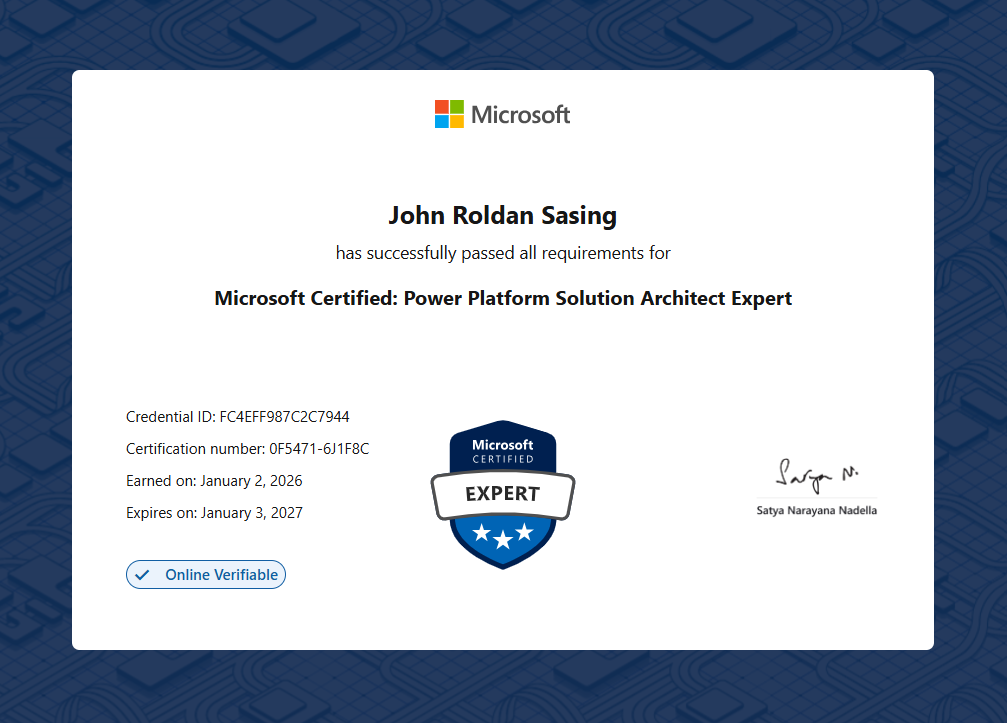
Task: Click the Microsoft four-square logo
Action: pyautogui.click(x=449, y=114)
